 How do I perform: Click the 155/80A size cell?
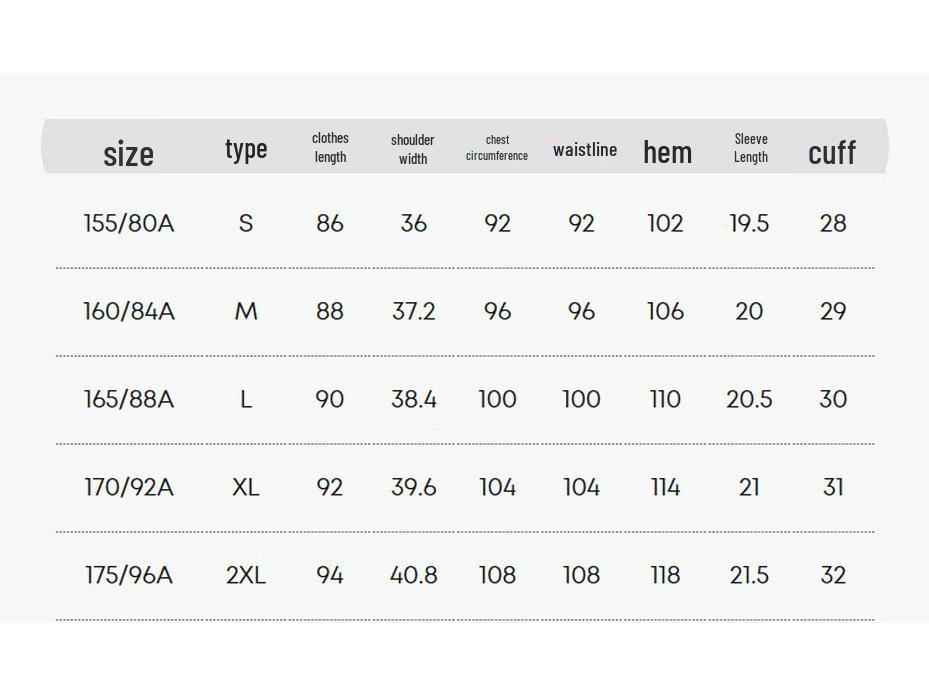pyautogui.click(x=129, y=224)
